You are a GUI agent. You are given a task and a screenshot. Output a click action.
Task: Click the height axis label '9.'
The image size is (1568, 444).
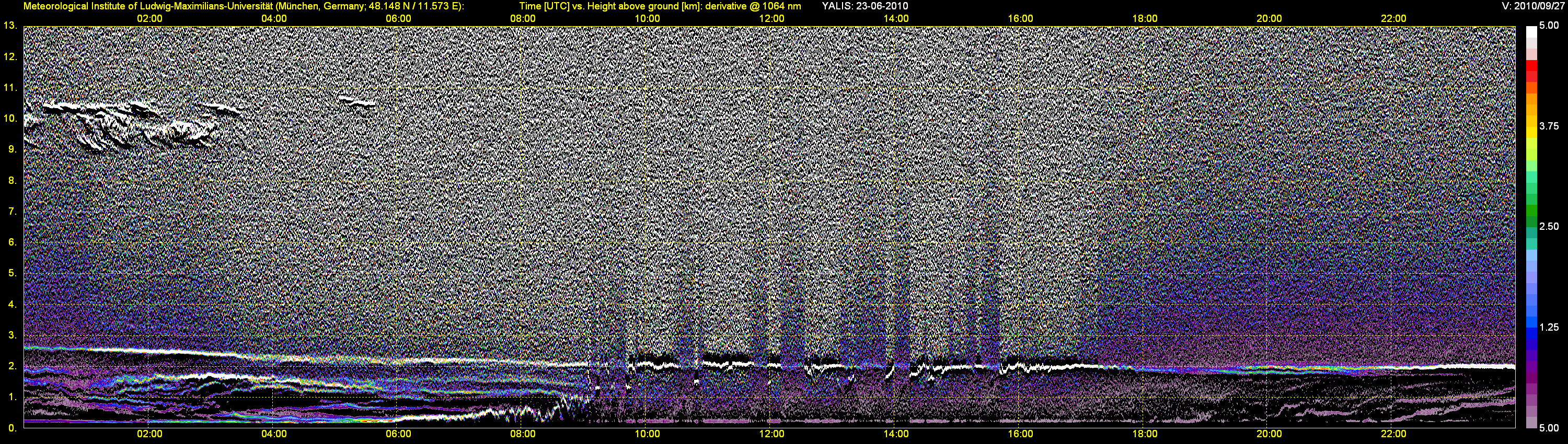click(12, 149)
